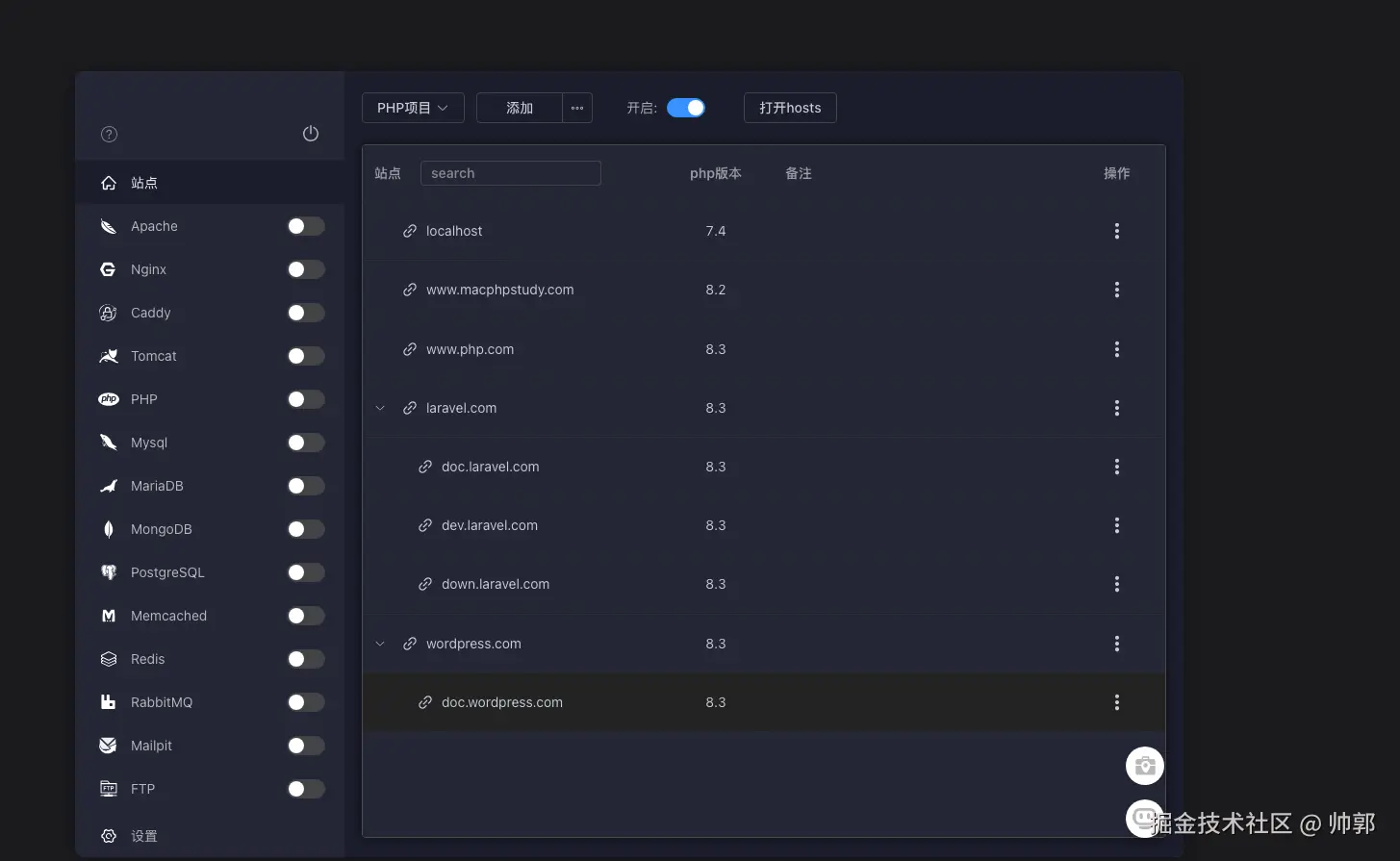The image size is (1400, 861).
Task: Click the RabbitMQ icon
Action: tap(109, 702)
